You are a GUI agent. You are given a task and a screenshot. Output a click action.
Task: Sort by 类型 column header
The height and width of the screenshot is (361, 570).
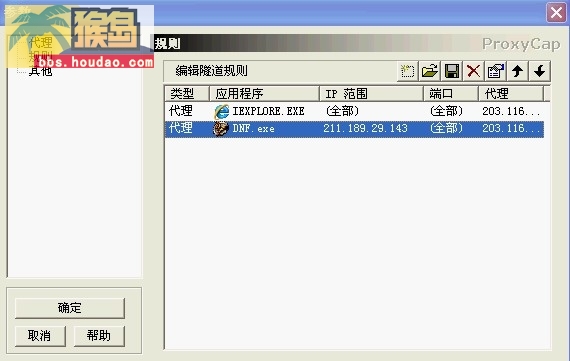(187, 94)
